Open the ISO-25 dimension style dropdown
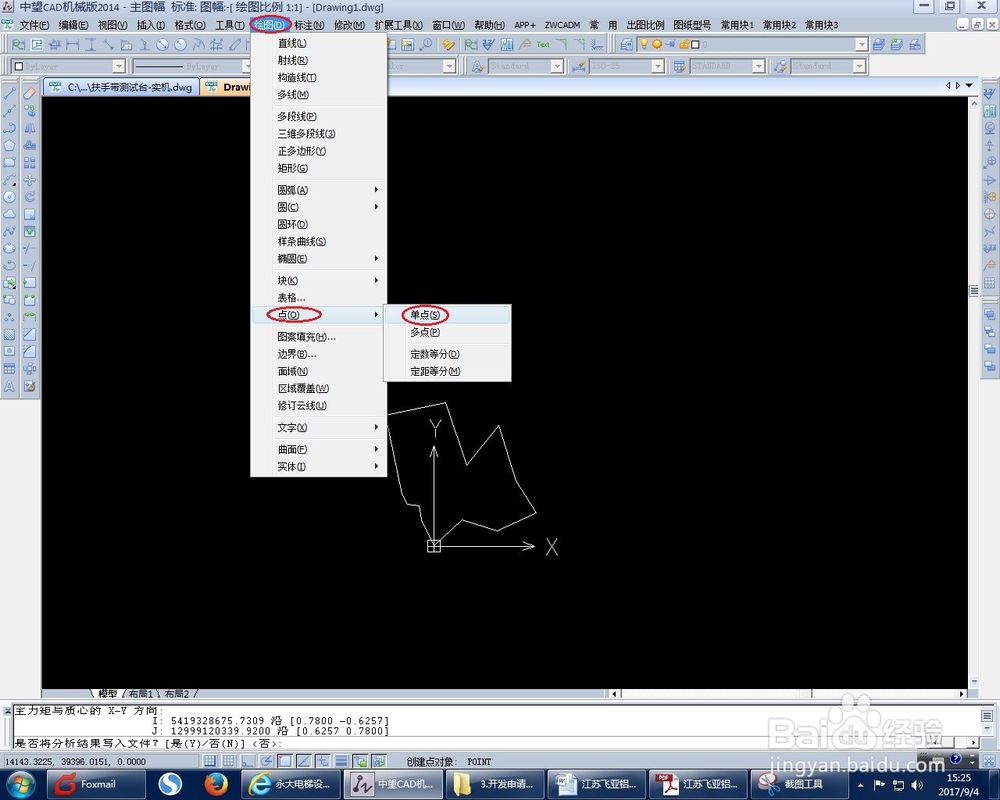 click(x=659, y=66)
